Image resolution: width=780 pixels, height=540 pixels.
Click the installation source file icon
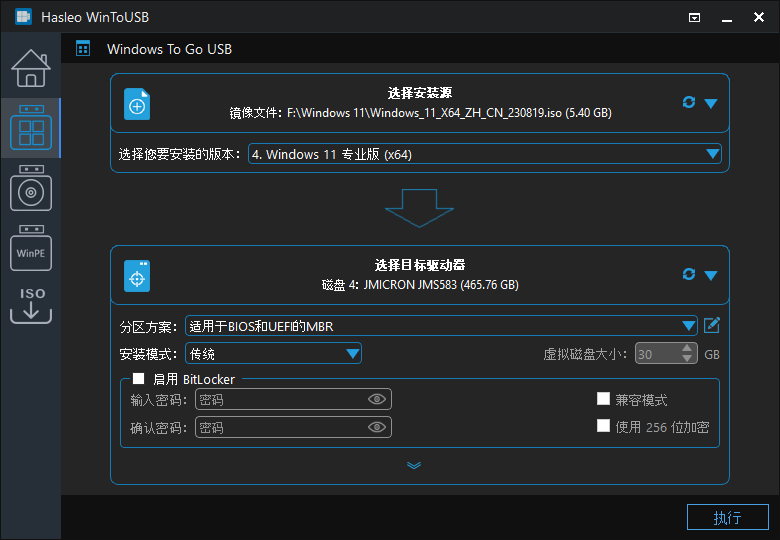point(137,104)
